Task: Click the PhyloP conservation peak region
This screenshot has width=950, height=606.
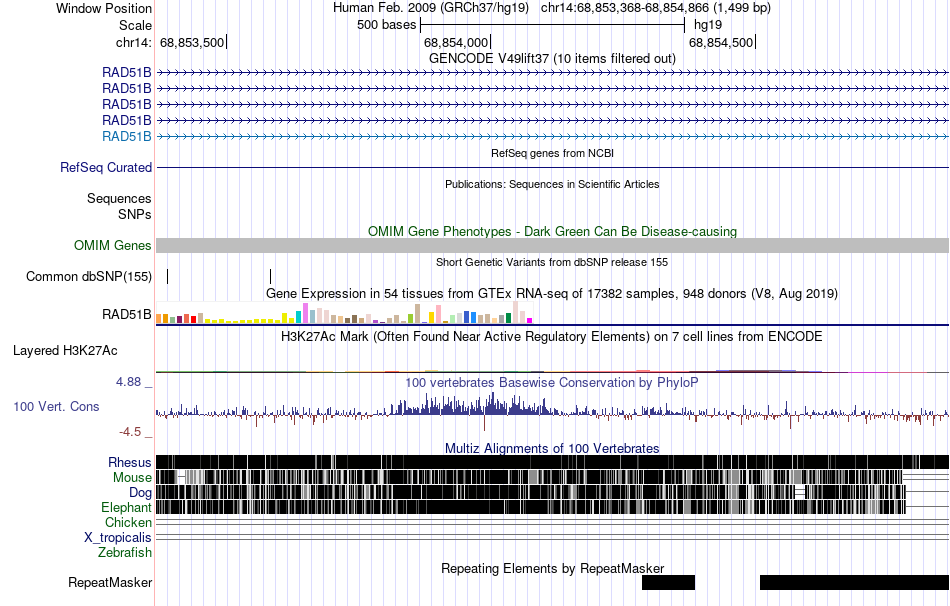Action: [473, 404]
